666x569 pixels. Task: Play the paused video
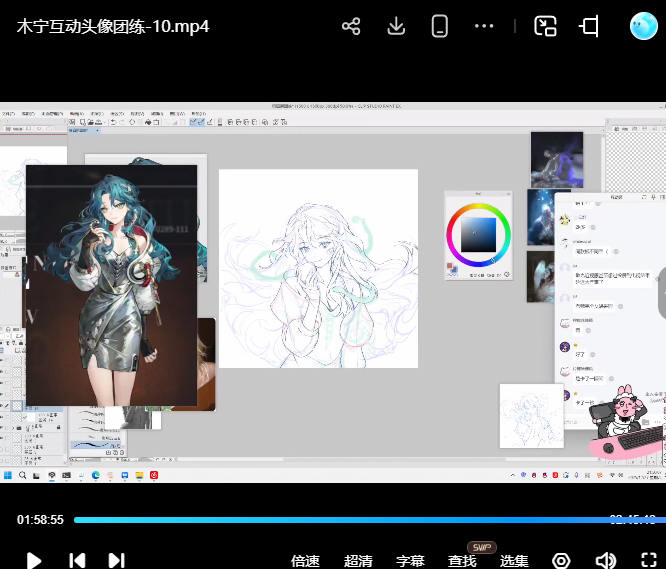point(33,560)
